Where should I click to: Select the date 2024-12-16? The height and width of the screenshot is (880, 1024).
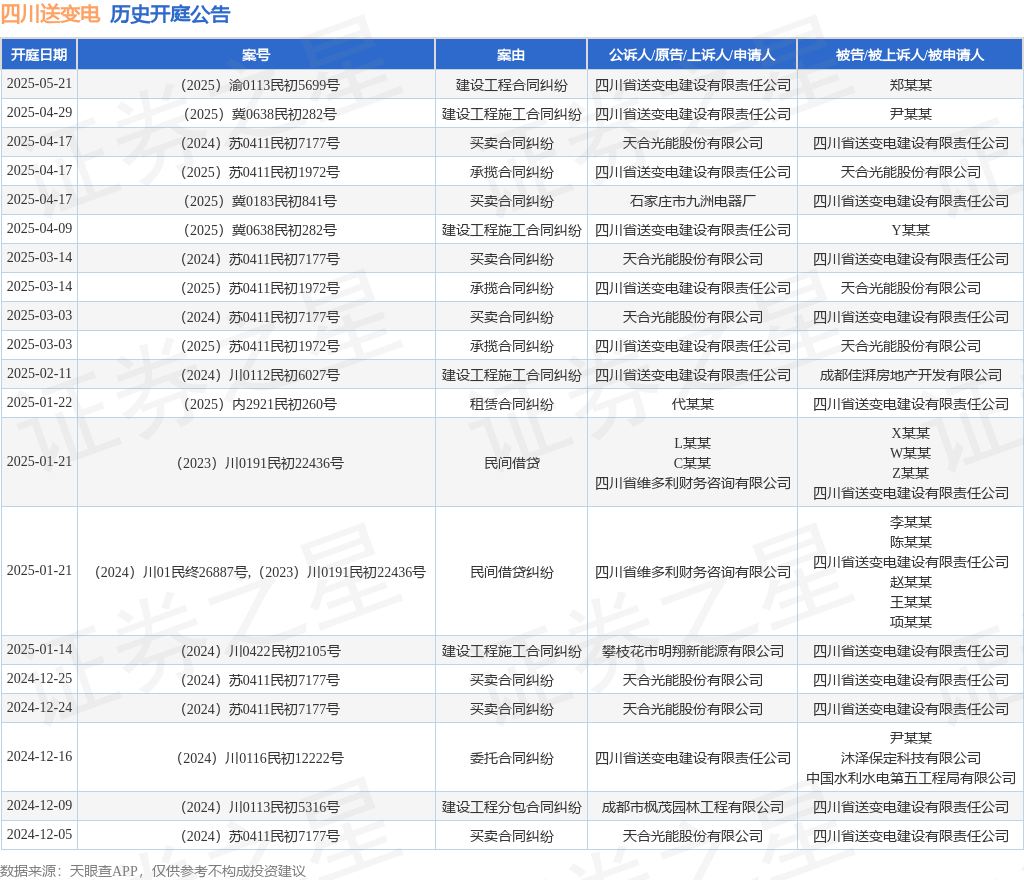point(39,757)
